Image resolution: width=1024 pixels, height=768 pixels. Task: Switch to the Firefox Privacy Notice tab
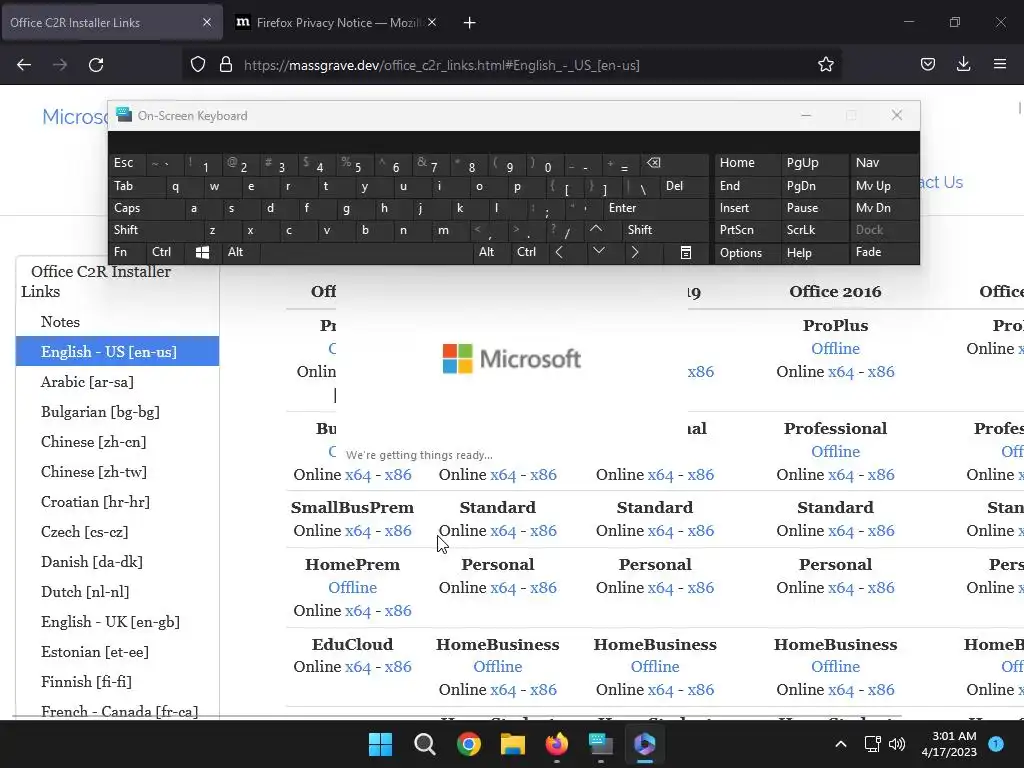(x=337, y=23)
